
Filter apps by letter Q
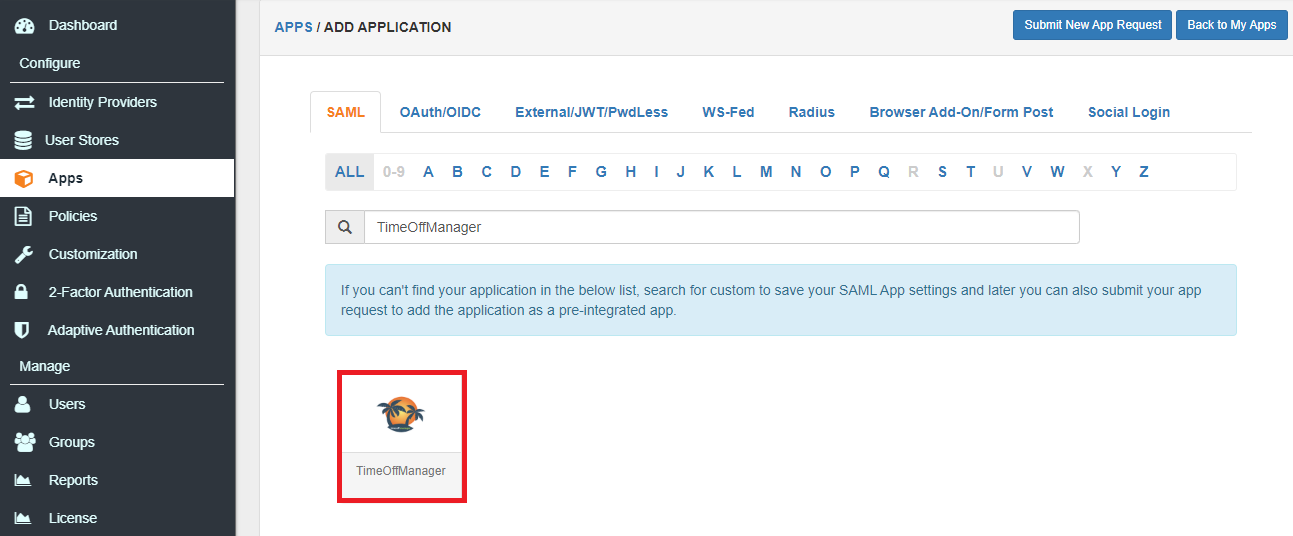coord(884,172)
